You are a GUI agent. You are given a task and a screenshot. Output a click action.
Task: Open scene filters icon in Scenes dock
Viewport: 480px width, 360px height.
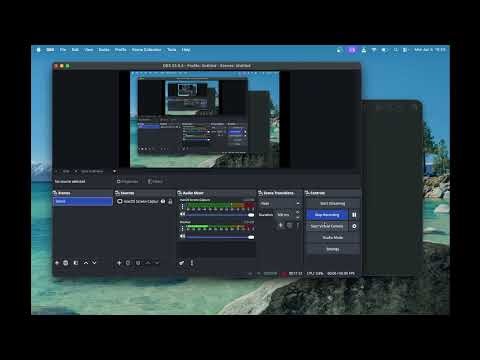pyautogui.click(x=76, y=263)
